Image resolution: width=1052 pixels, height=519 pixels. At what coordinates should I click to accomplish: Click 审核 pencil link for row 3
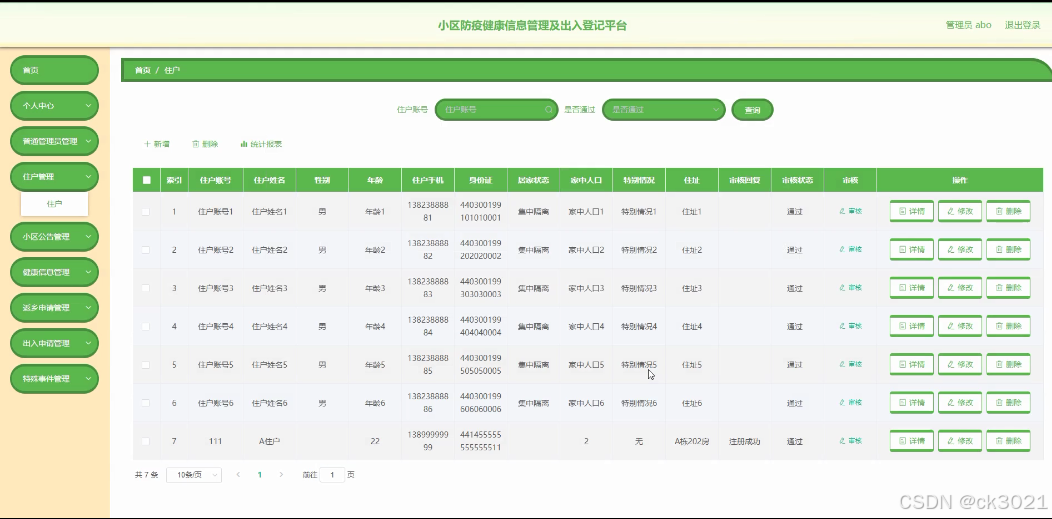850,288
